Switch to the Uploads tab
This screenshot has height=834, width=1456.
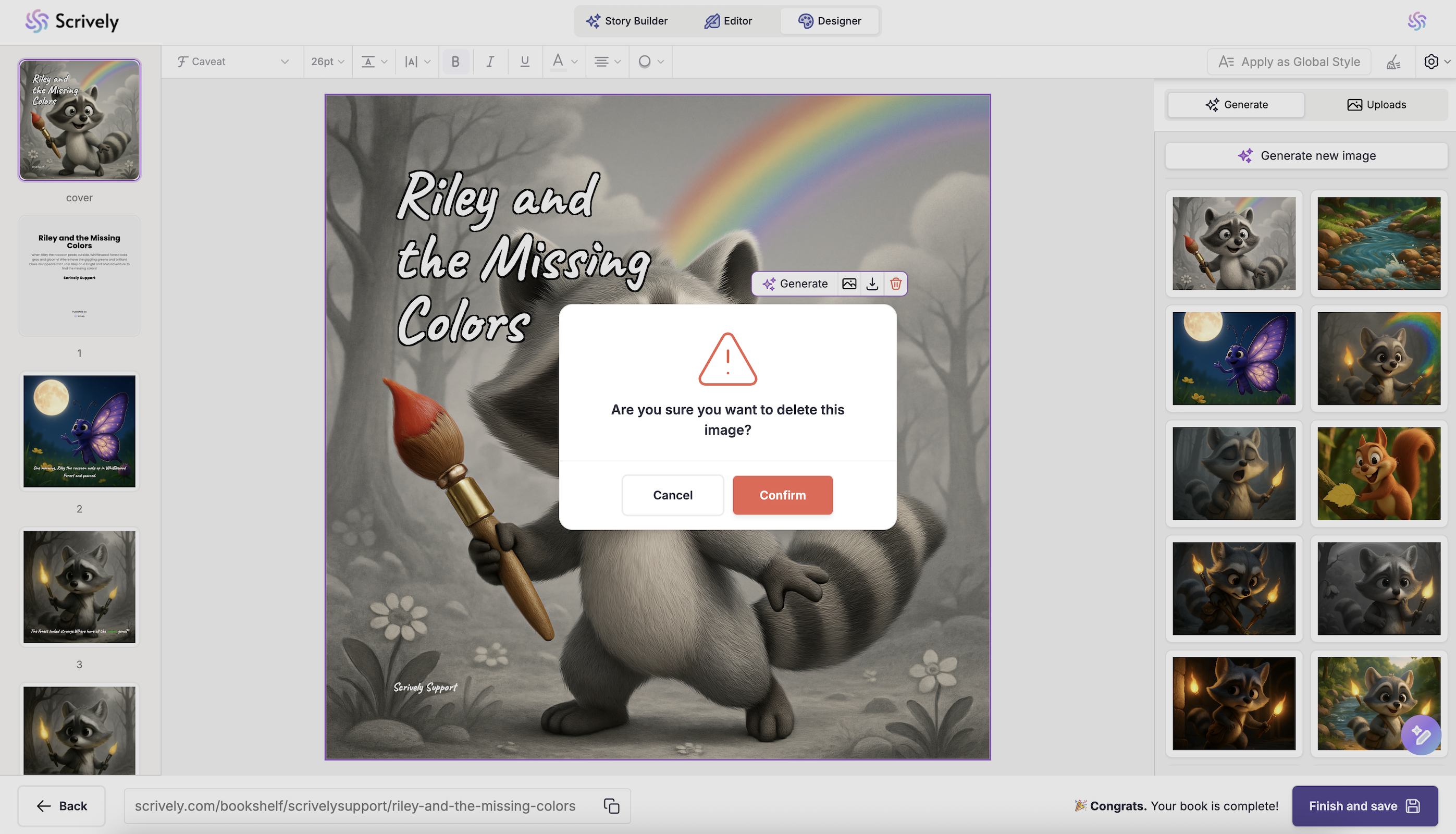(x=1376, y=105)
